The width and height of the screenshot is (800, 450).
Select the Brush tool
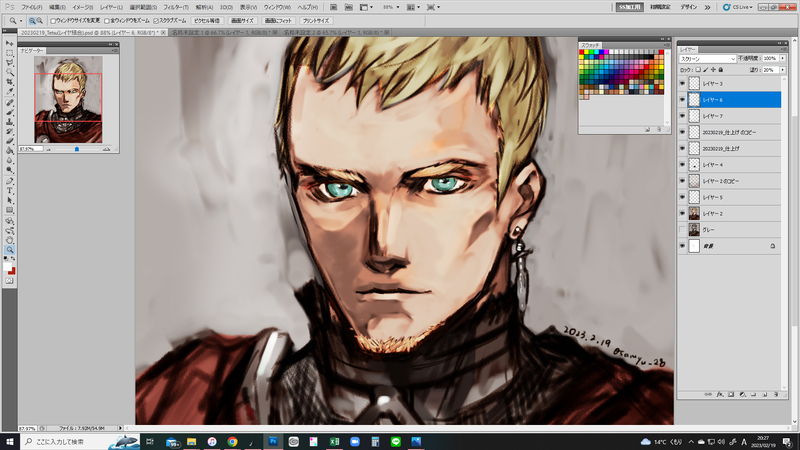pyautogui.click(x=10, y=113)
